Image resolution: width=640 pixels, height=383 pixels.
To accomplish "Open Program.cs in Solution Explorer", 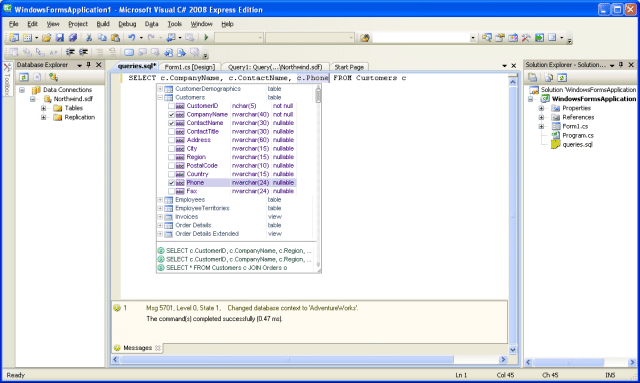I will 578,136.
